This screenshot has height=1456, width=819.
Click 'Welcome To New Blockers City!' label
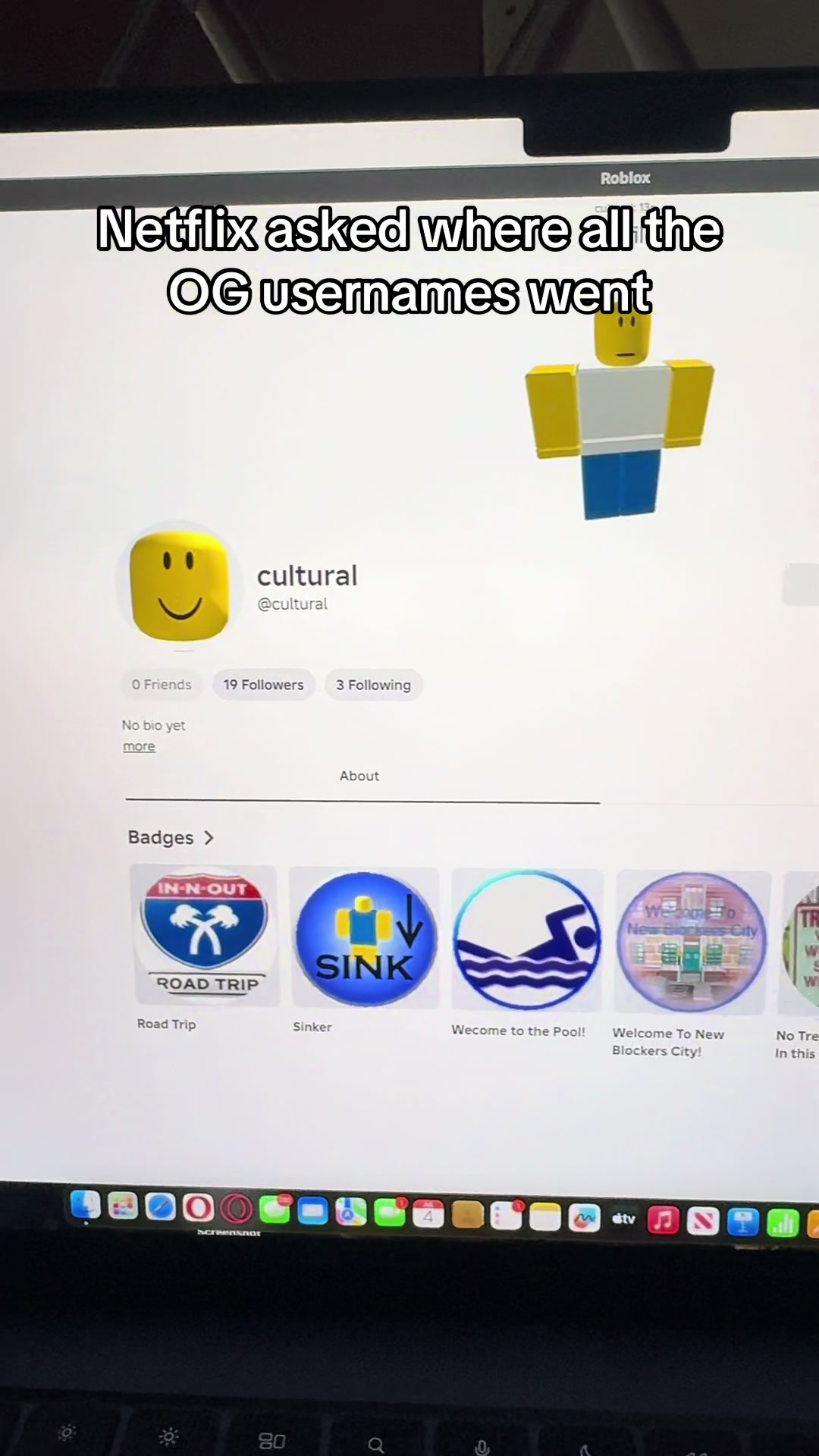668,1042
